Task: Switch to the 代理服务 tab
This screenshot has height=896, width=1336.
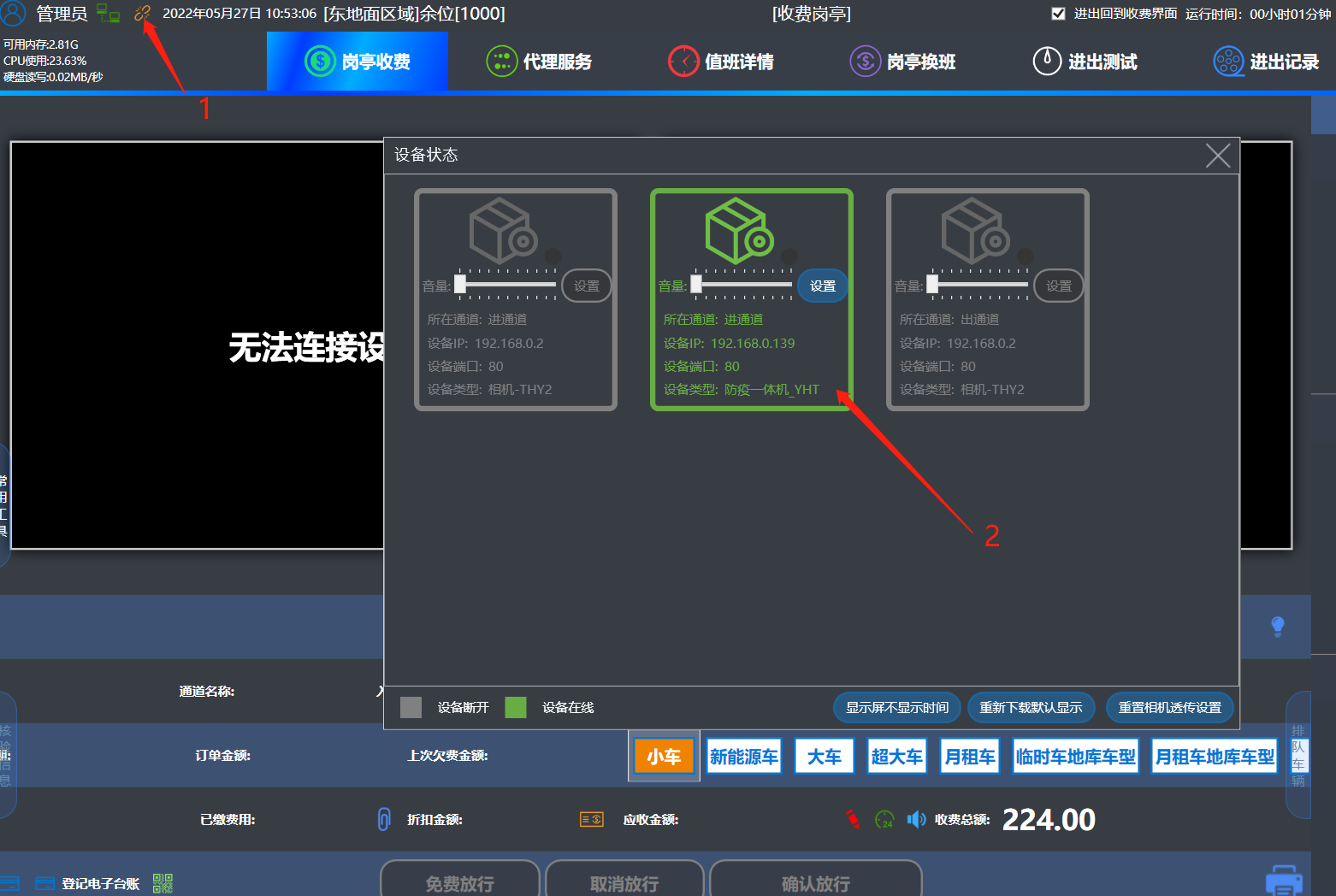Action: pyautogui.click(x=539, y=62)
